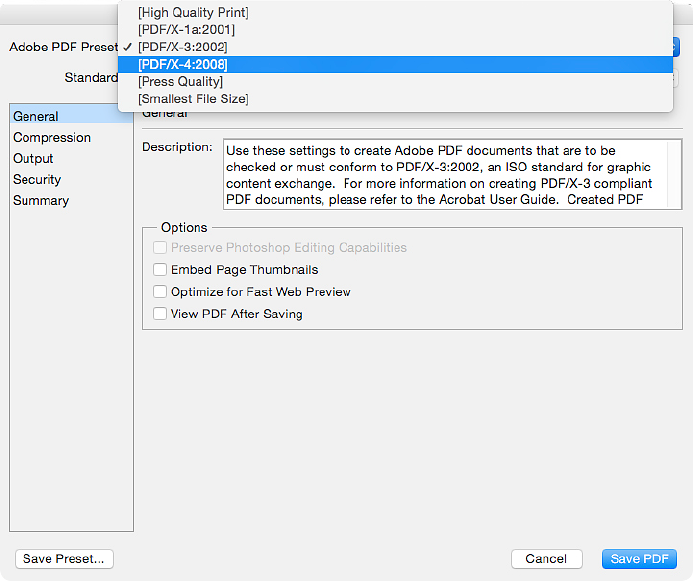Image resolution: width=693 pixels, height=581 pixels.
Task: Select the highlighted [PDF/X-4:2008] preset
Action: 395,65
